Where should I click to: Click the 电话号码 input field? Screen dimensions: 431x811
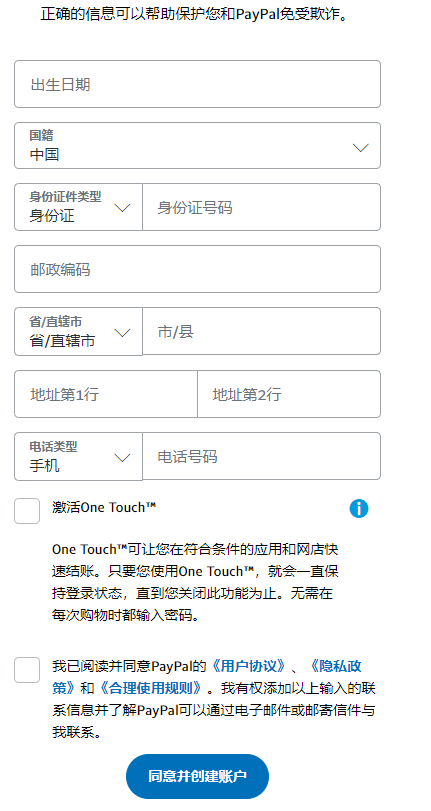(x=262, y=456)
